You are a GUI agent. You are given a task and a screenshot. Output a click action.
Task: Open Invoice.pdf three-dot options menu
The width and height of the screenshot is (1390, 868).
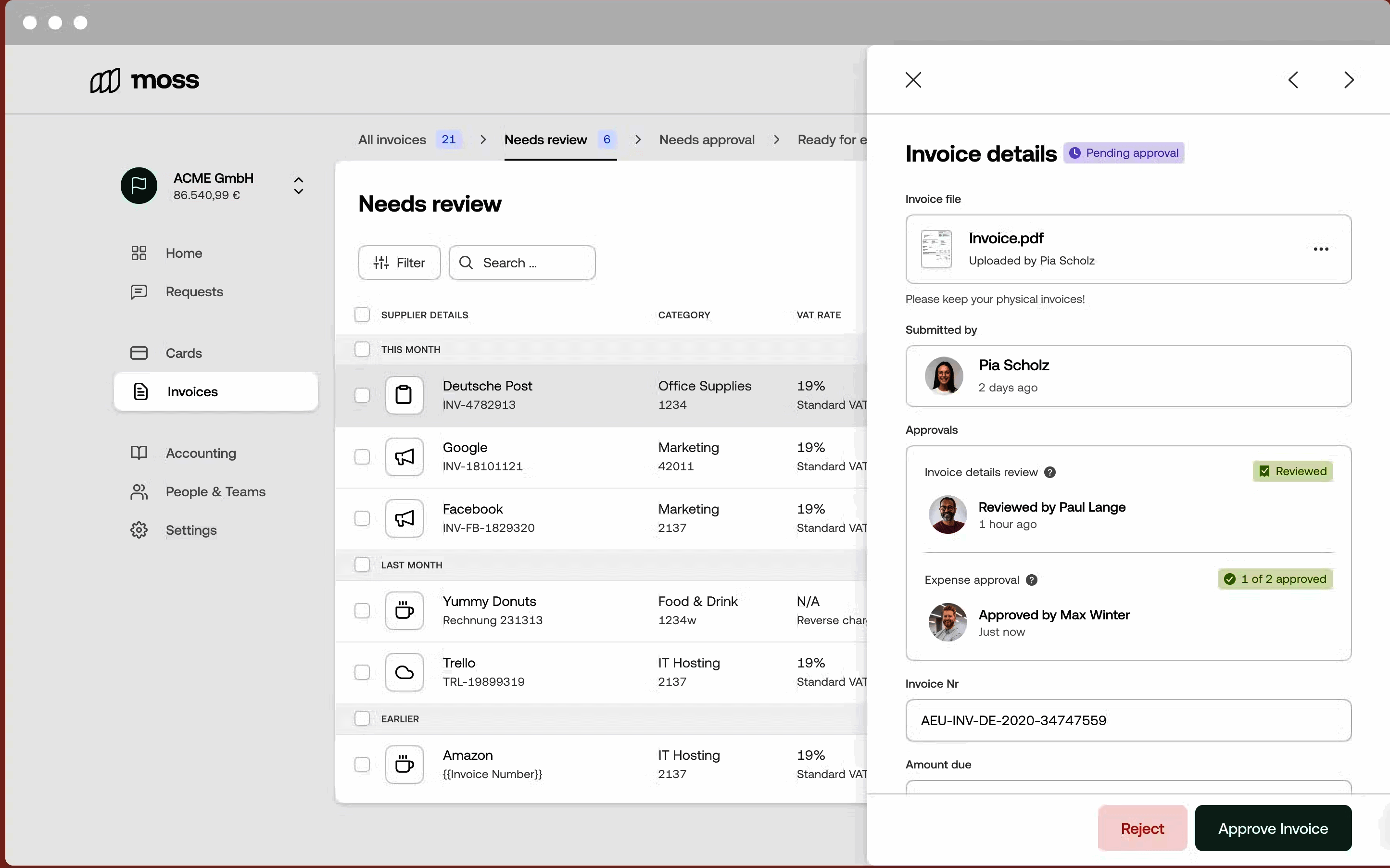(x=1321, y=249)
